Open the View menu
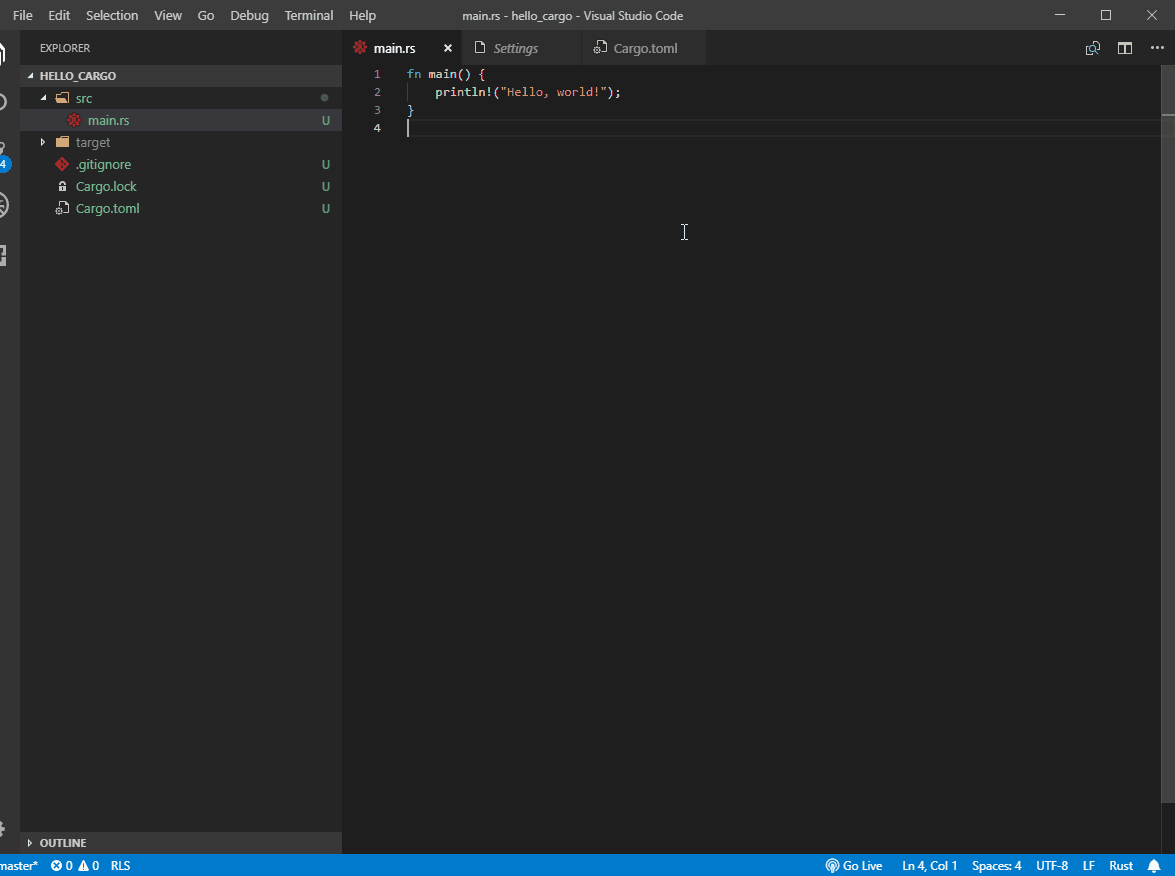Screen dimensions: 1175x876 [168, 15]
